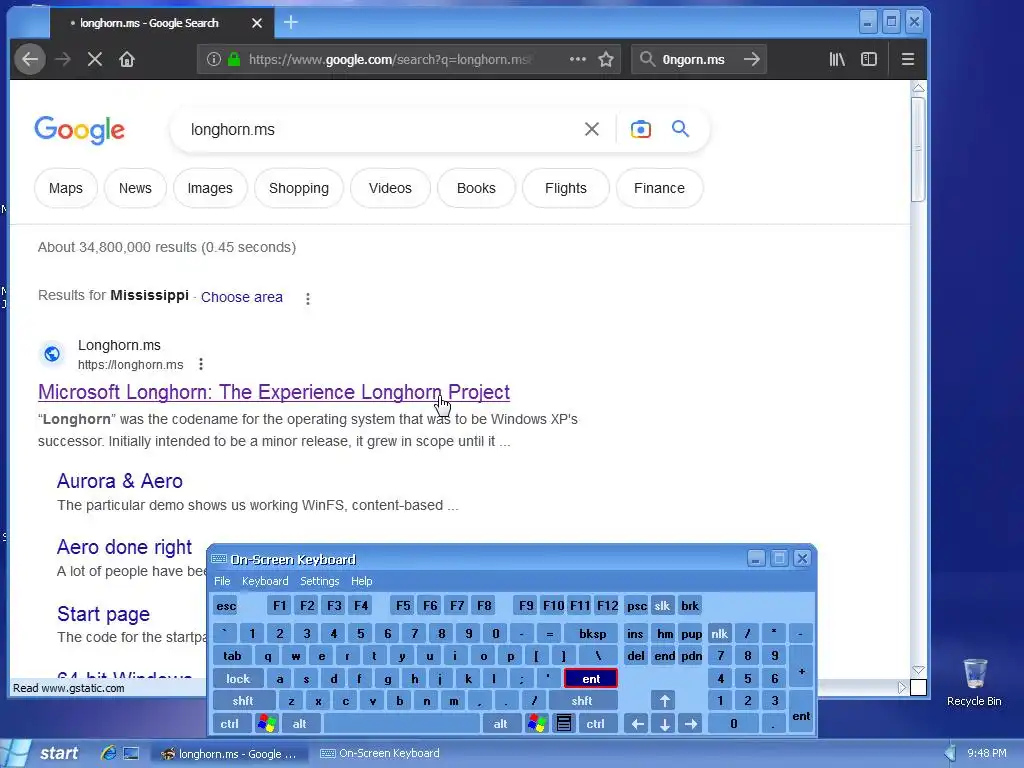Filter results by Maps
Image resolution: width=1024 pixels, height=768 pixels.
(x=66, y=188)
